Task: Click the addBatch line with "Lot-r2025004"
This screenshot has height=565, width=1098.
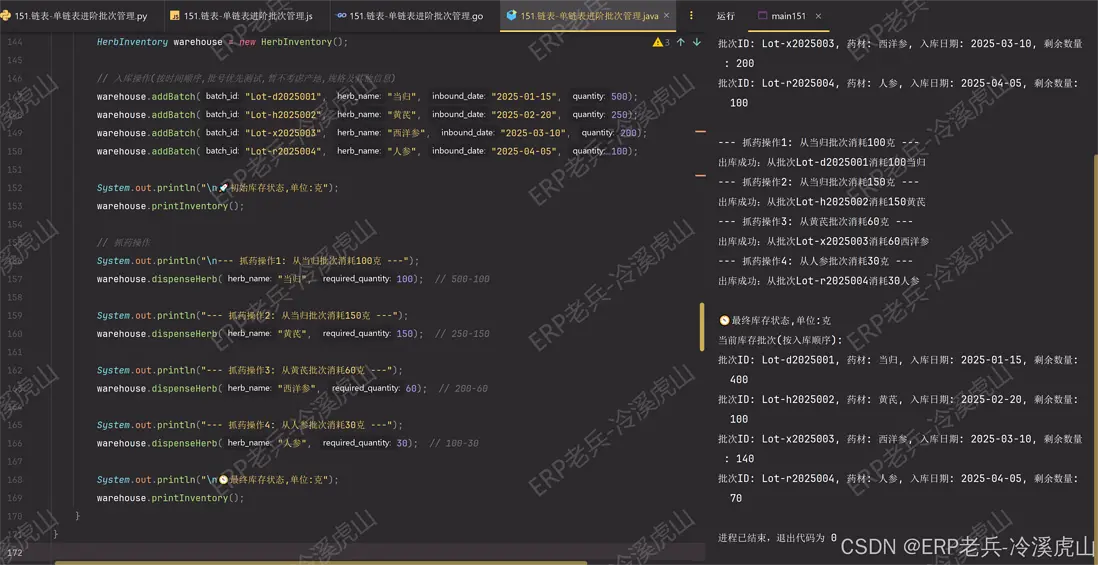Action: (x=368, y=151)
